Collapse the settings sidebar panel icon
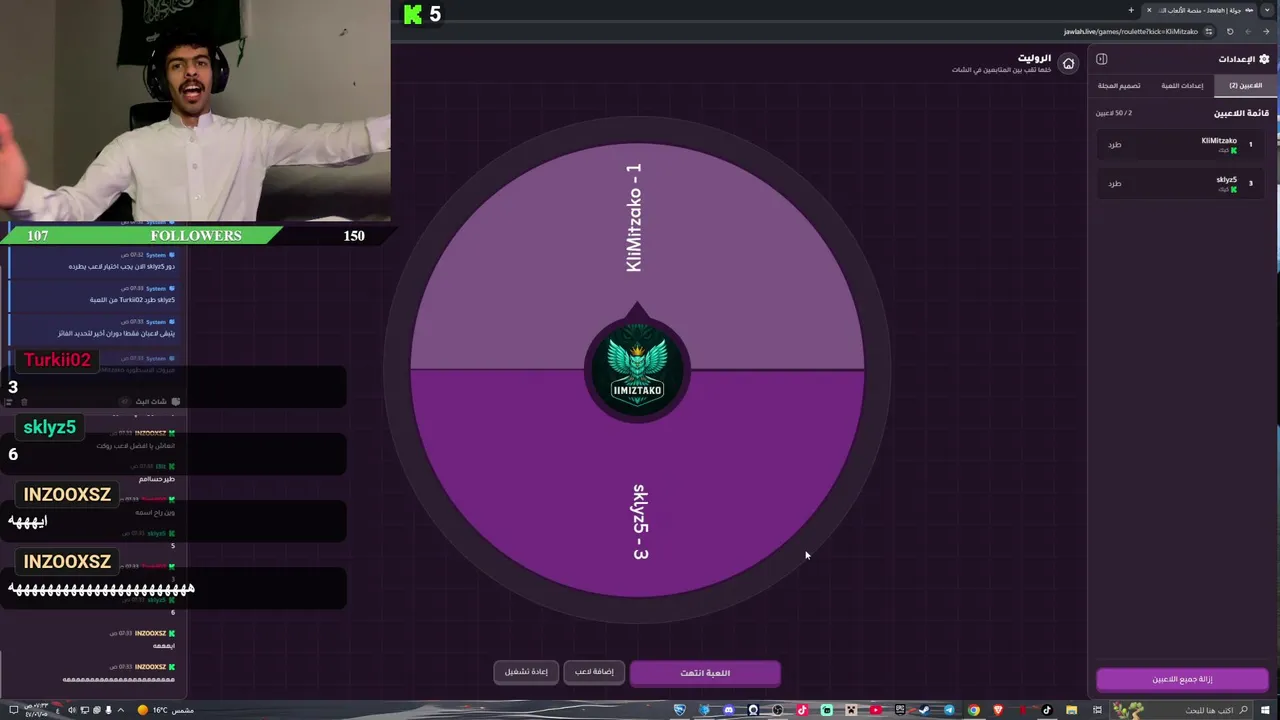Viewport: 1280px width, 720px height. pos(1101,59)
